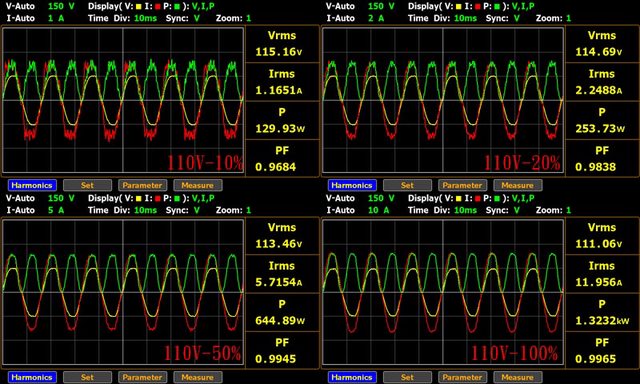Image resolution: width=640 pixels, height=384 pixels.
Task: Click Set under the 110V-100% waveform
Action: coord(407,377)
